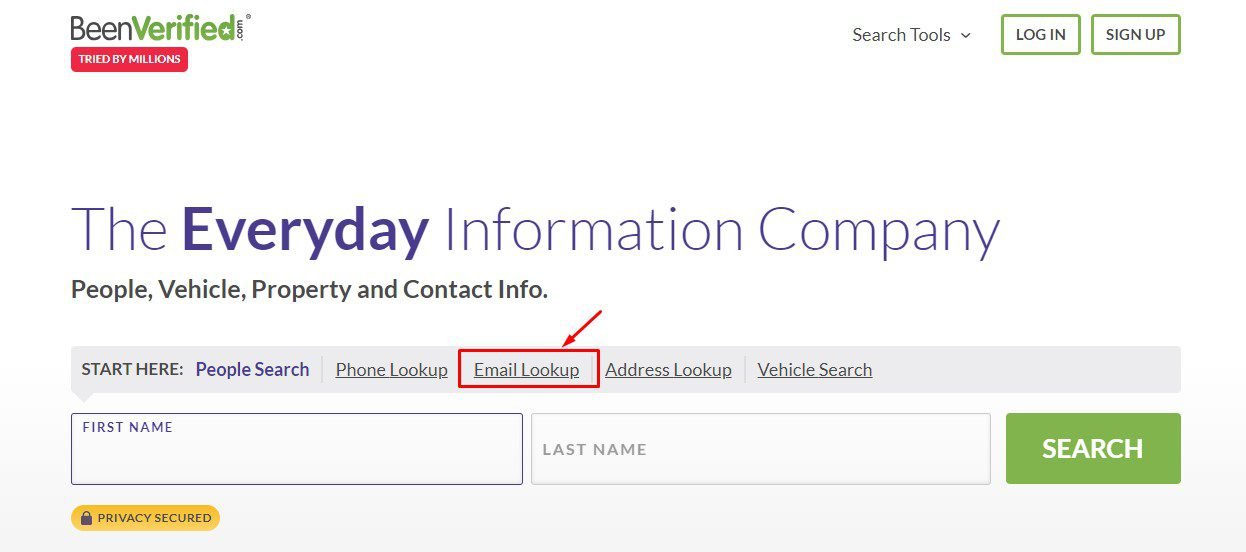1246x552 pixels.
Task: Hit the green SEARCH button
Action: tap(1092, 448)
